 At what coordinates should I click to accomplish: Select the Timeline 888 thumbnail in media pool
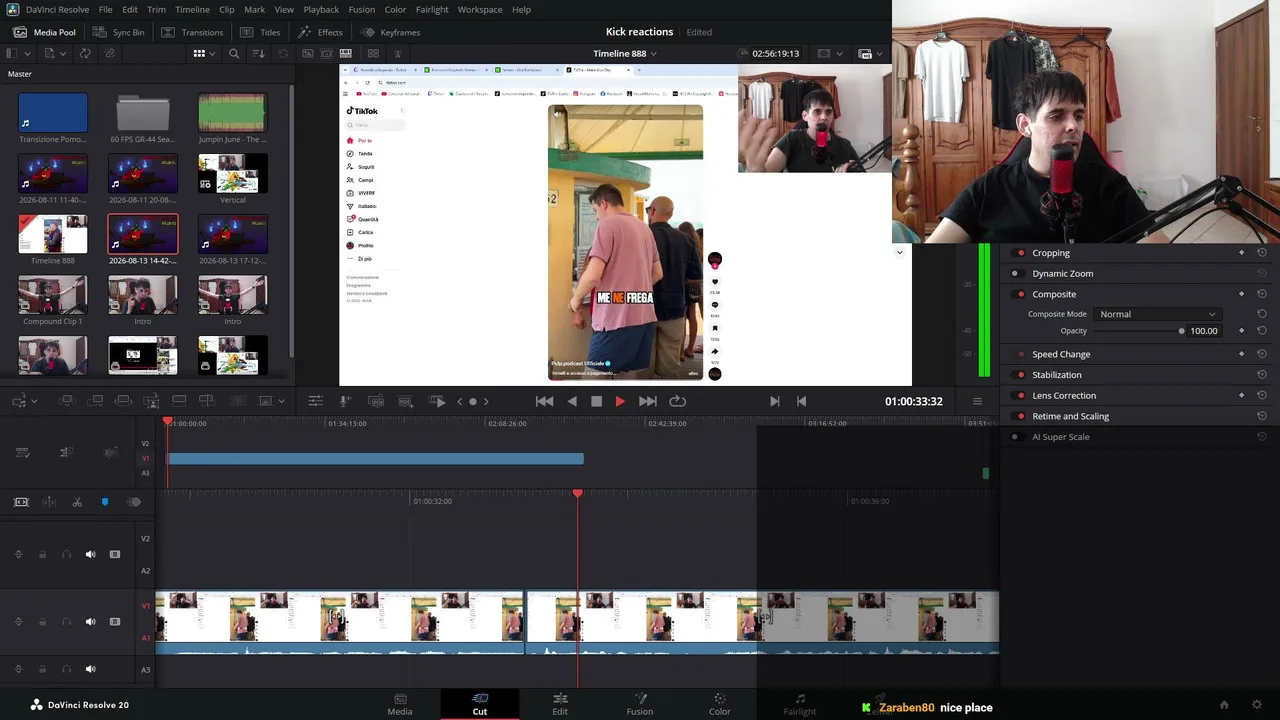click(53, 234)
